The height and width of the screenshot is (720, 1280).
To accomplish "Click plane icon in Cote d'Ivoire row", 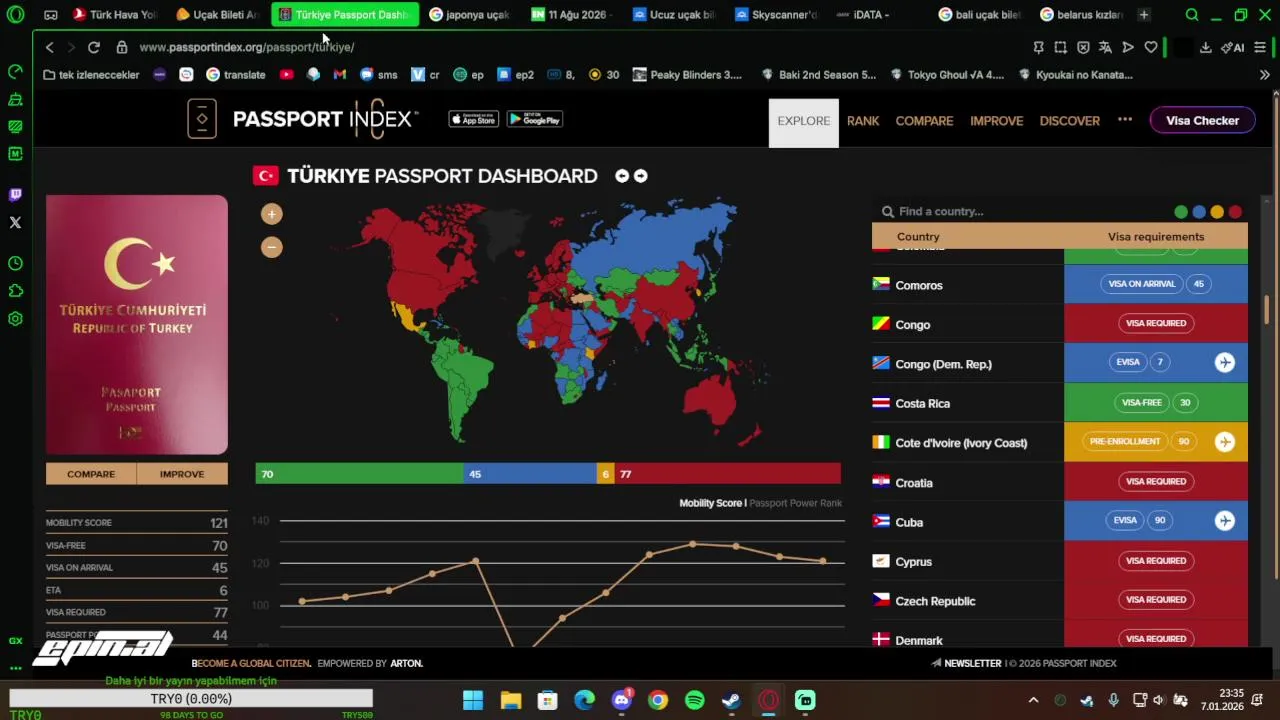I will [1225, 441].
